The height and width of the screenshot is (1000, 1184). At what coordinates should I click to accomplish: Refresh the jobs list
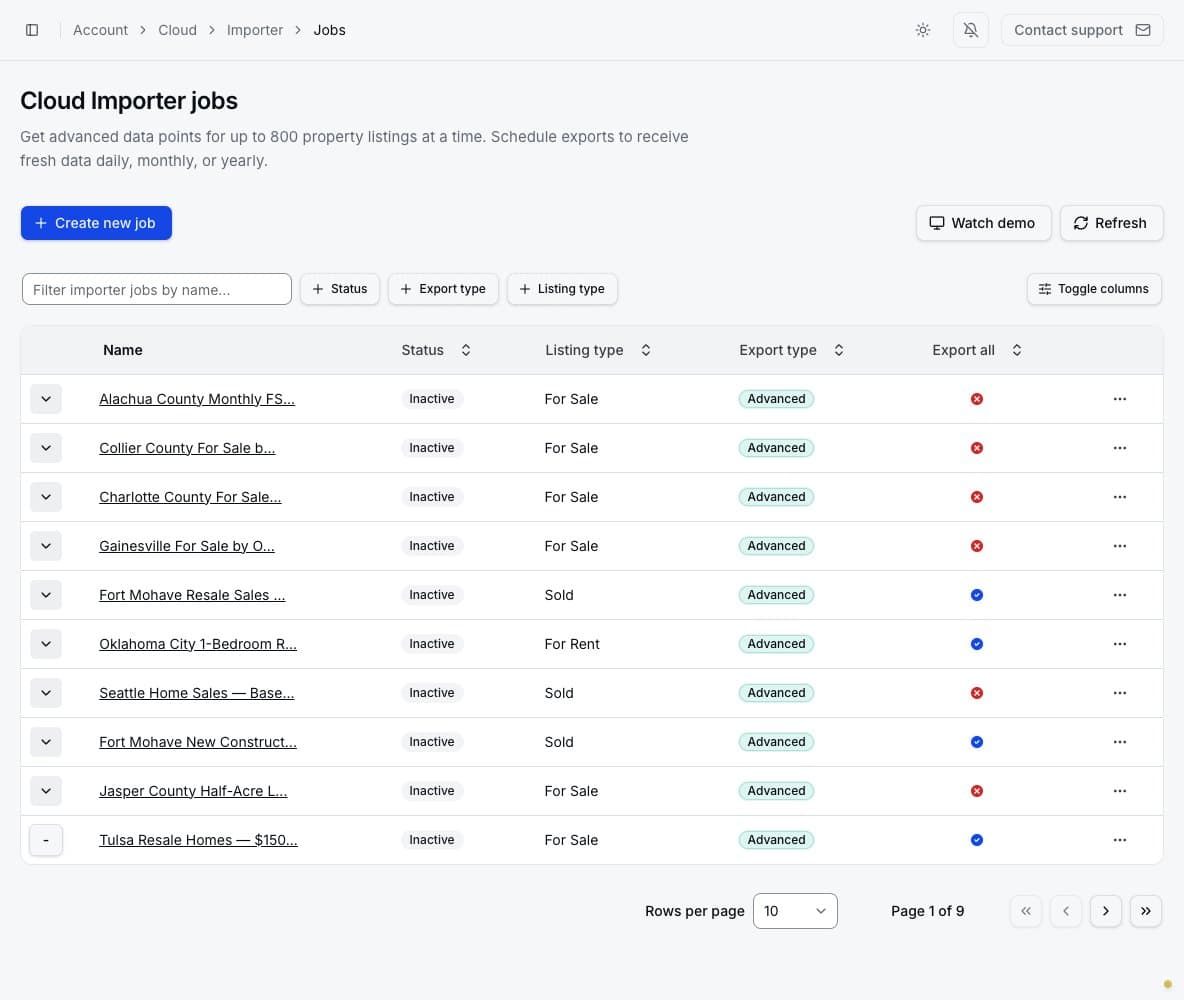click(x=1111, y=223)
